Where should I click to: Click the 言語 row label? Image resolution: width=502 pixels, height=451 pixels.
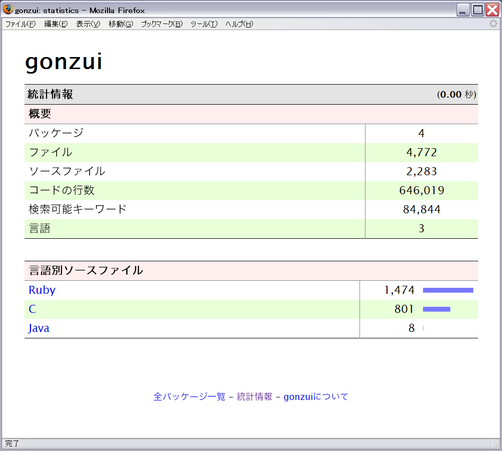pyautogui.click(x=40, y=228)
